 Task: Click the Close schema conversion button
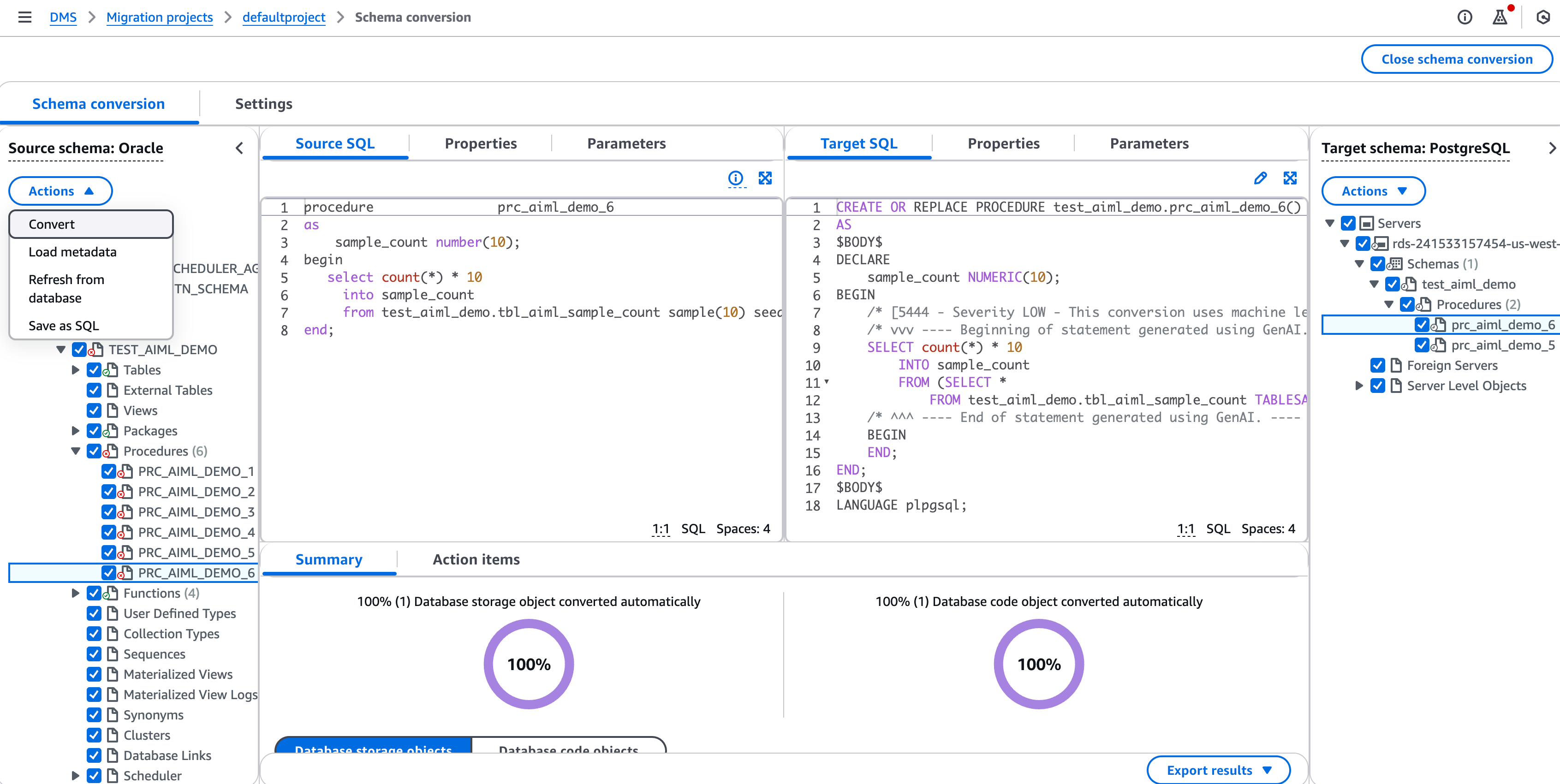click(1456, 59)
